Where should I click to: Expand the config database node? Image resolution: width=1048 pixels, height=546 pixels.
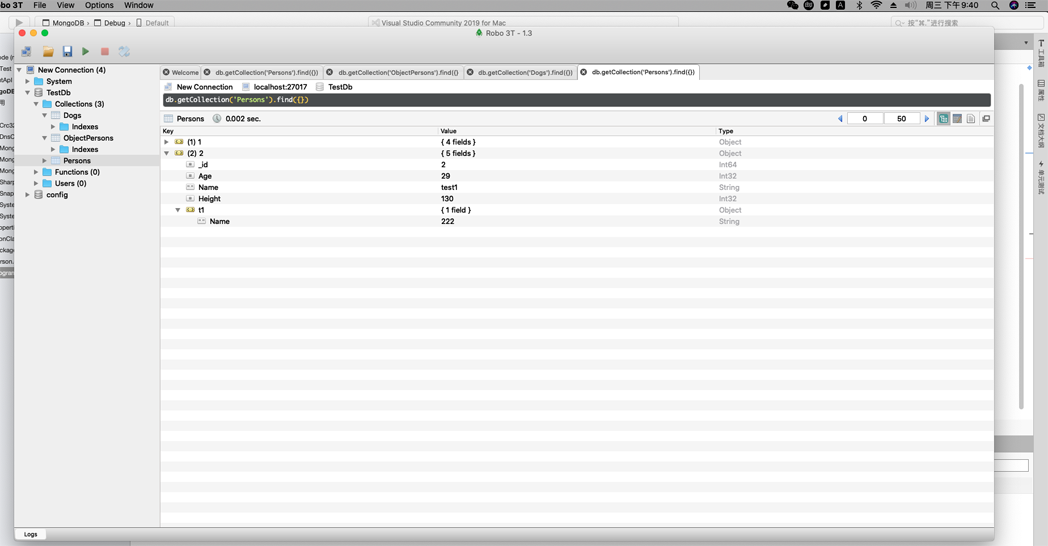click(x=27, y=194)
